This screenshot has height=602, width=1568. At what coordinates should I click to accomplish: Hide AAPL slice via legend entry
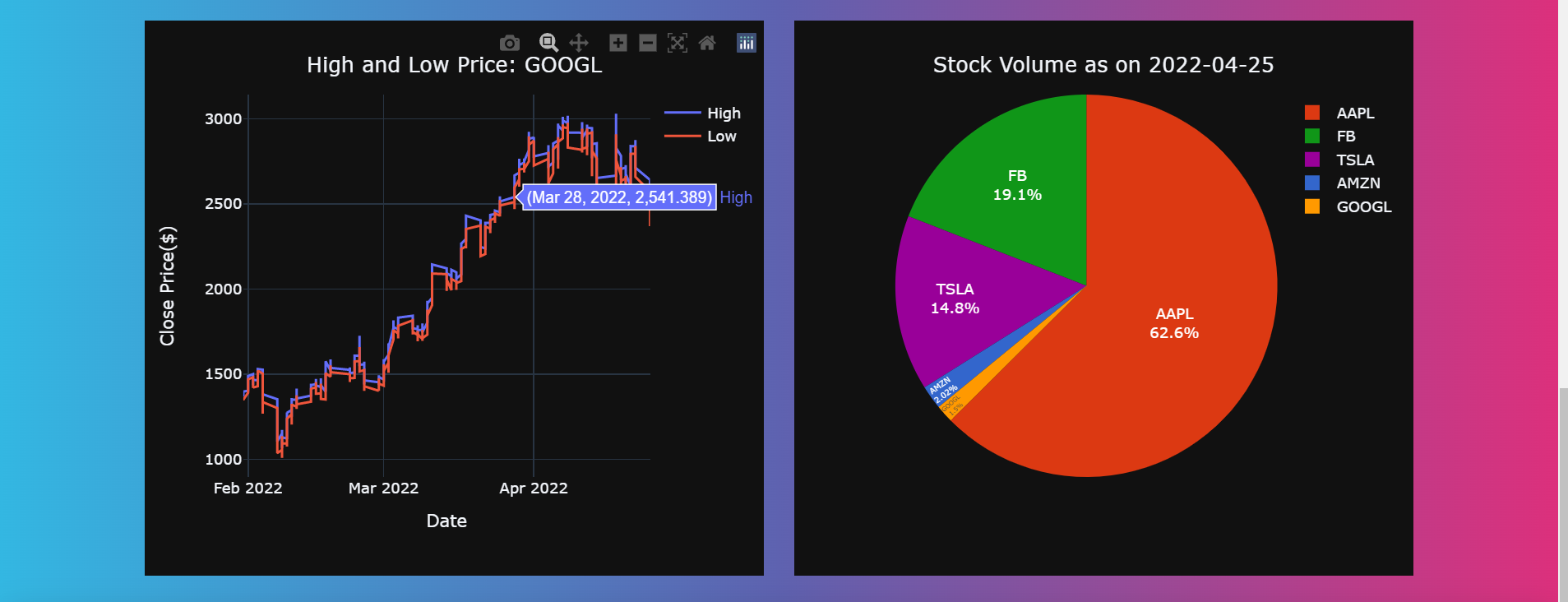pyautogui.click(x=1355, y=113)
